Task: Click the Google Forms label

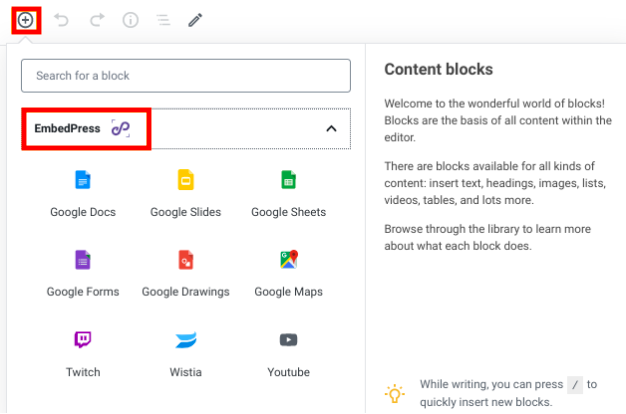Action: [x=83, y=292]
